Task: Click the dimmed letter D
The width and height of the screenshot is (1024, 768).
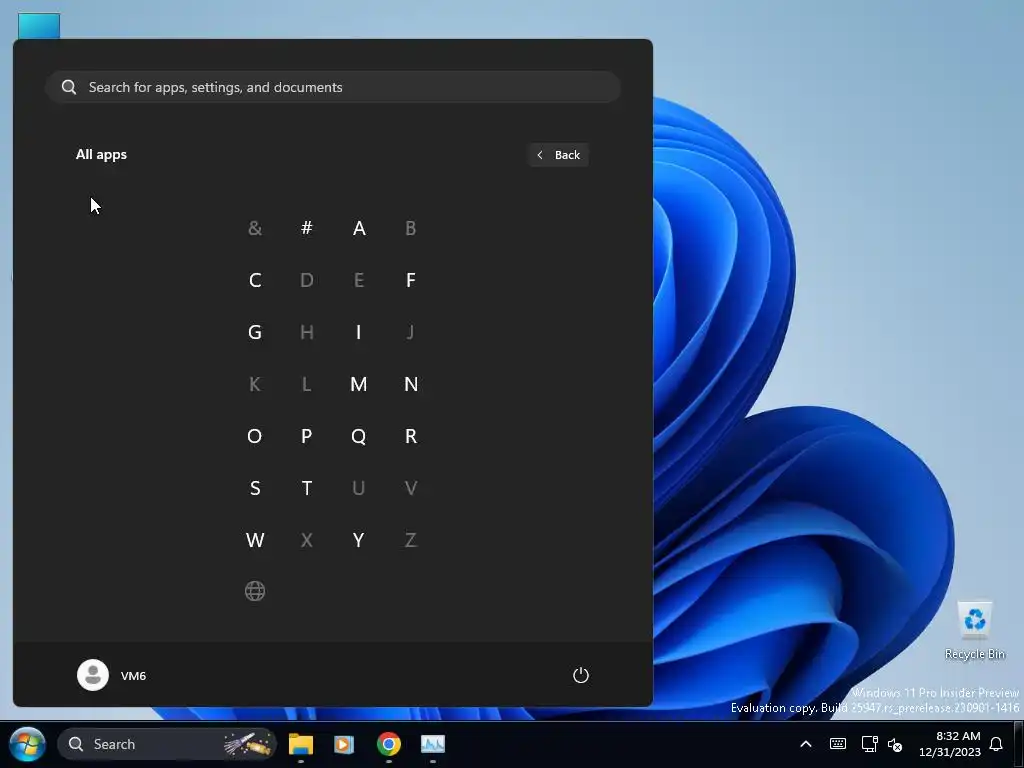Action: coord(307,280)
